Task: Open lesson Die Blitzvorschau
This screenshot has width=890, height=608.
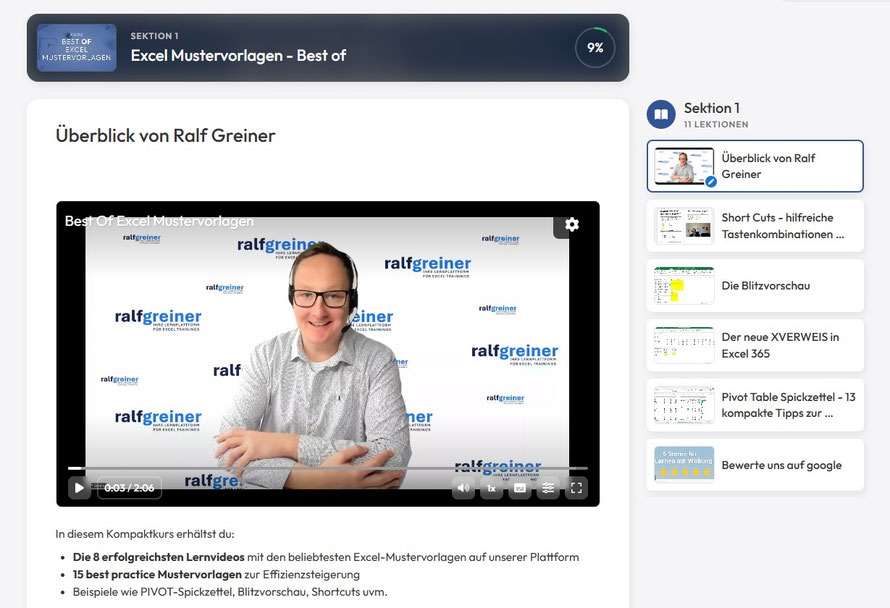Action: click(755, 286)
